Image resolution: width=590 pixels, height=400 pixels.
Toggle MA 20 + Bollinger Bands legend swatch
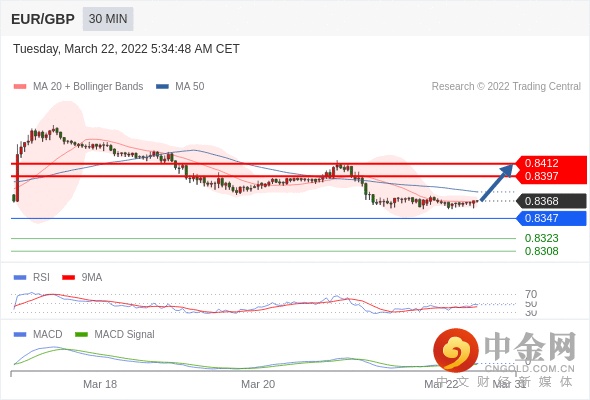pyautogui.click(x=20, y=87)
